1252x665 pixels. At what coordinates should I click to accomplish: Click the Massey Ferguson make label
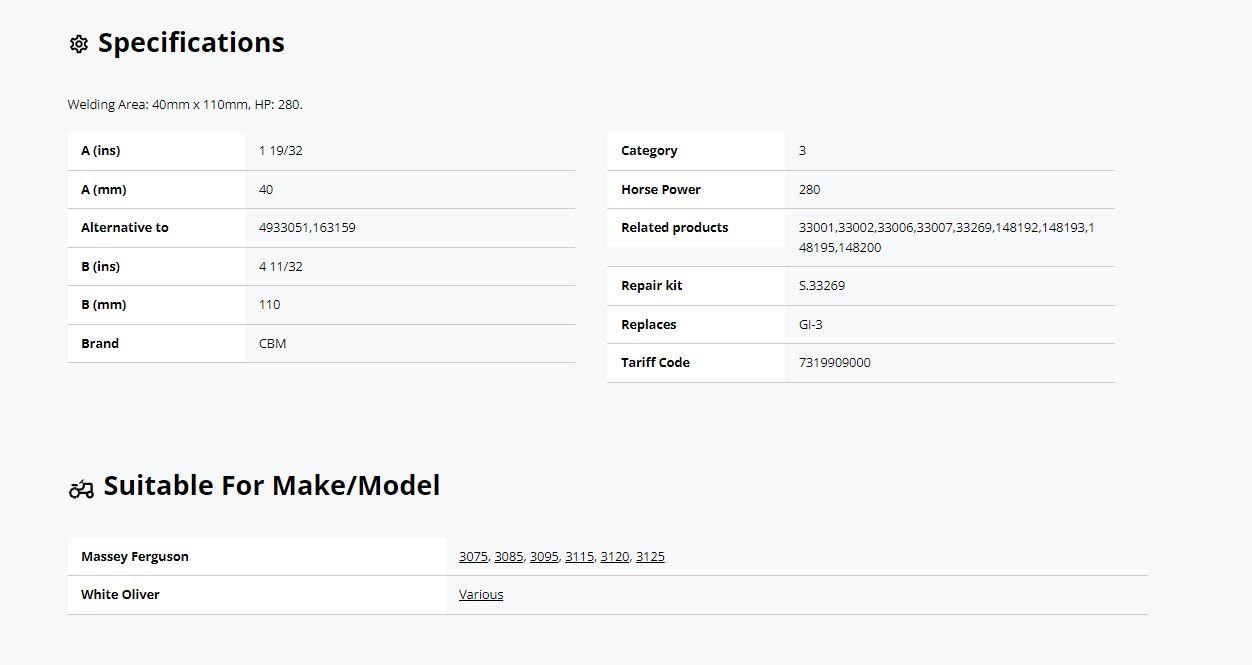134,557
